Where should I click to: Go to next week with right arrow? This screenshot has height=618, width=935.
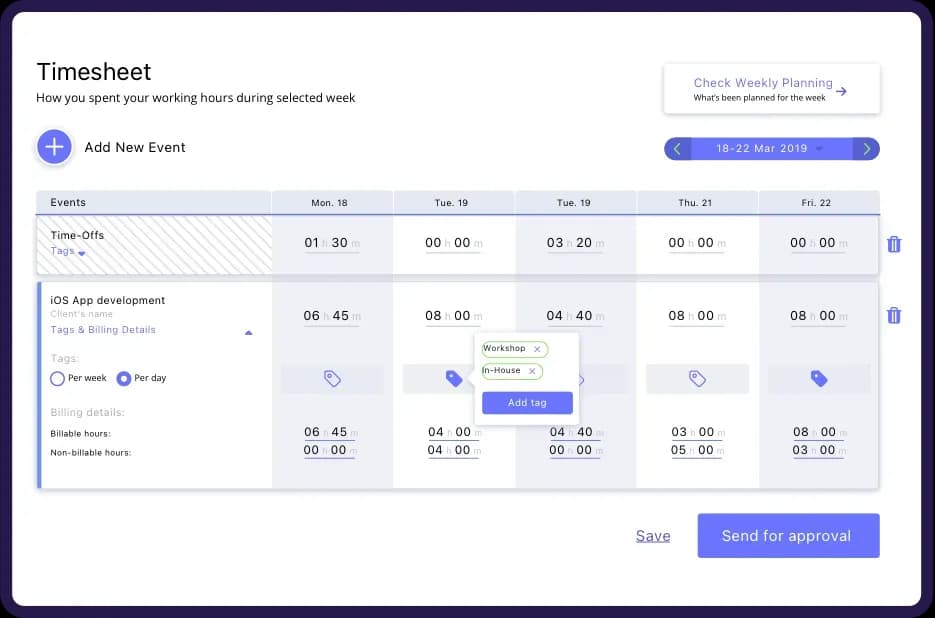coord(866,149)
